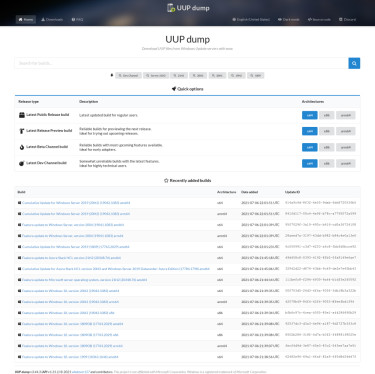Click the Dev Channel quick search chip
This screenshot has height=374, width=375.
point(128,76)
